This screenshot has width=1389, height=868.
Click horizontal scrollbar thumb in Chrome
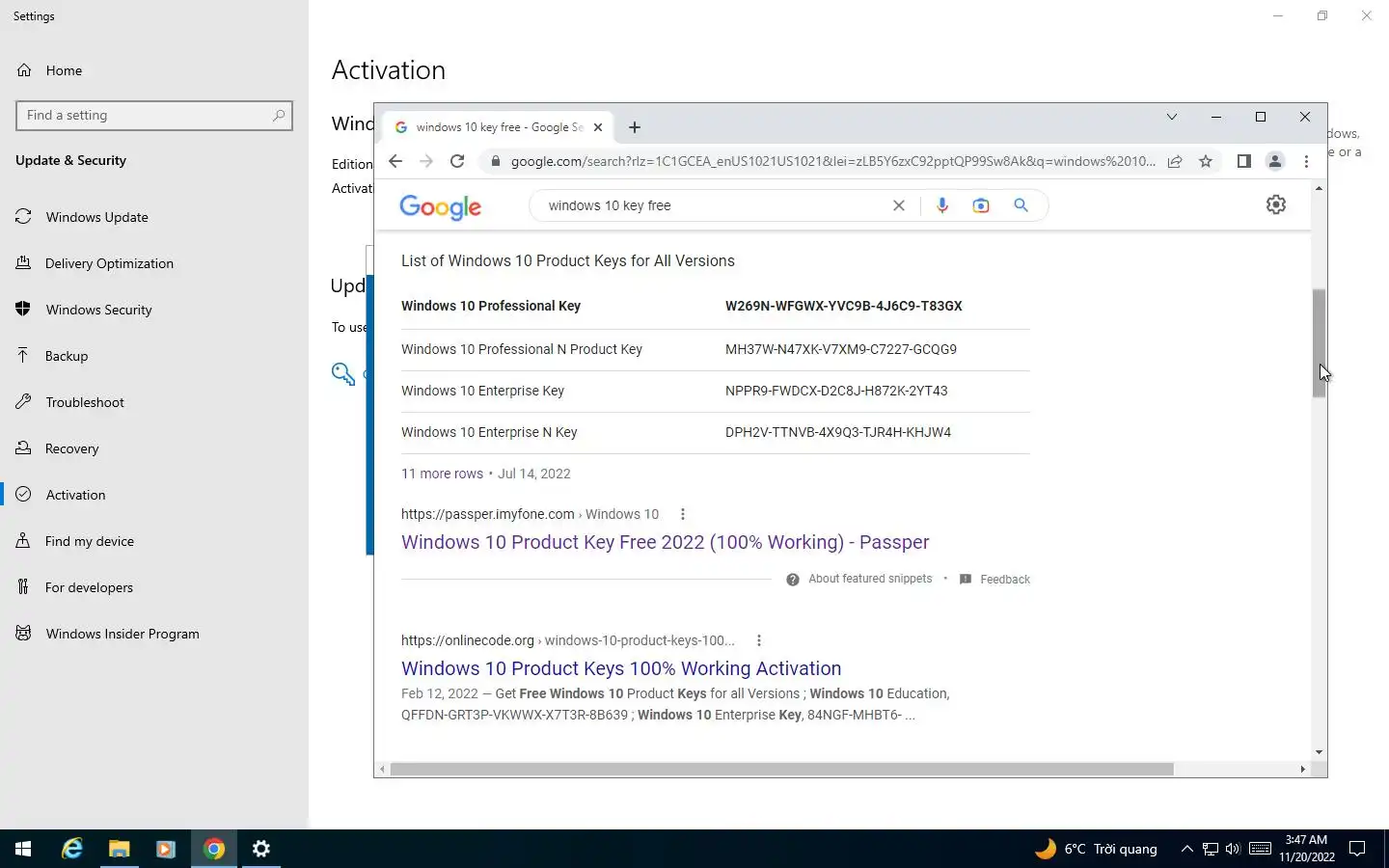[x=781, y=769]
